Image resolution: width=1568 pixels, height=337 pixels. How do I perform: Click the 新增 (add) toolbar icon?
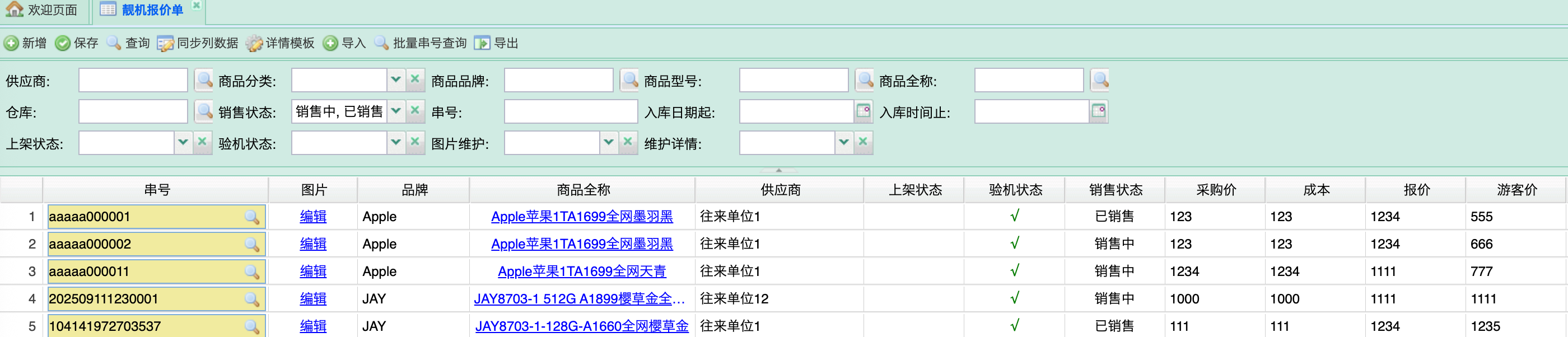tap(12, 43)
